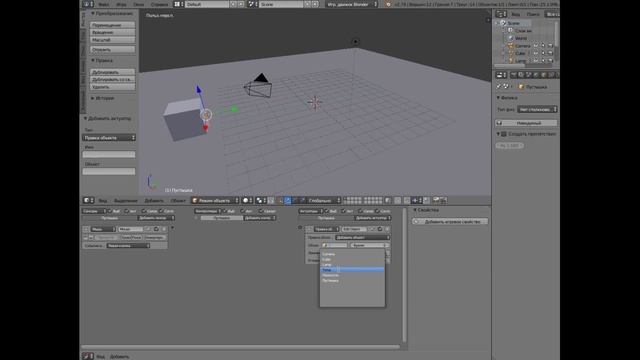Image resolution: width=640 pixels, height=360 pixels.
Task: Toggle the Invisible physics option
Action: click(526, 123)
